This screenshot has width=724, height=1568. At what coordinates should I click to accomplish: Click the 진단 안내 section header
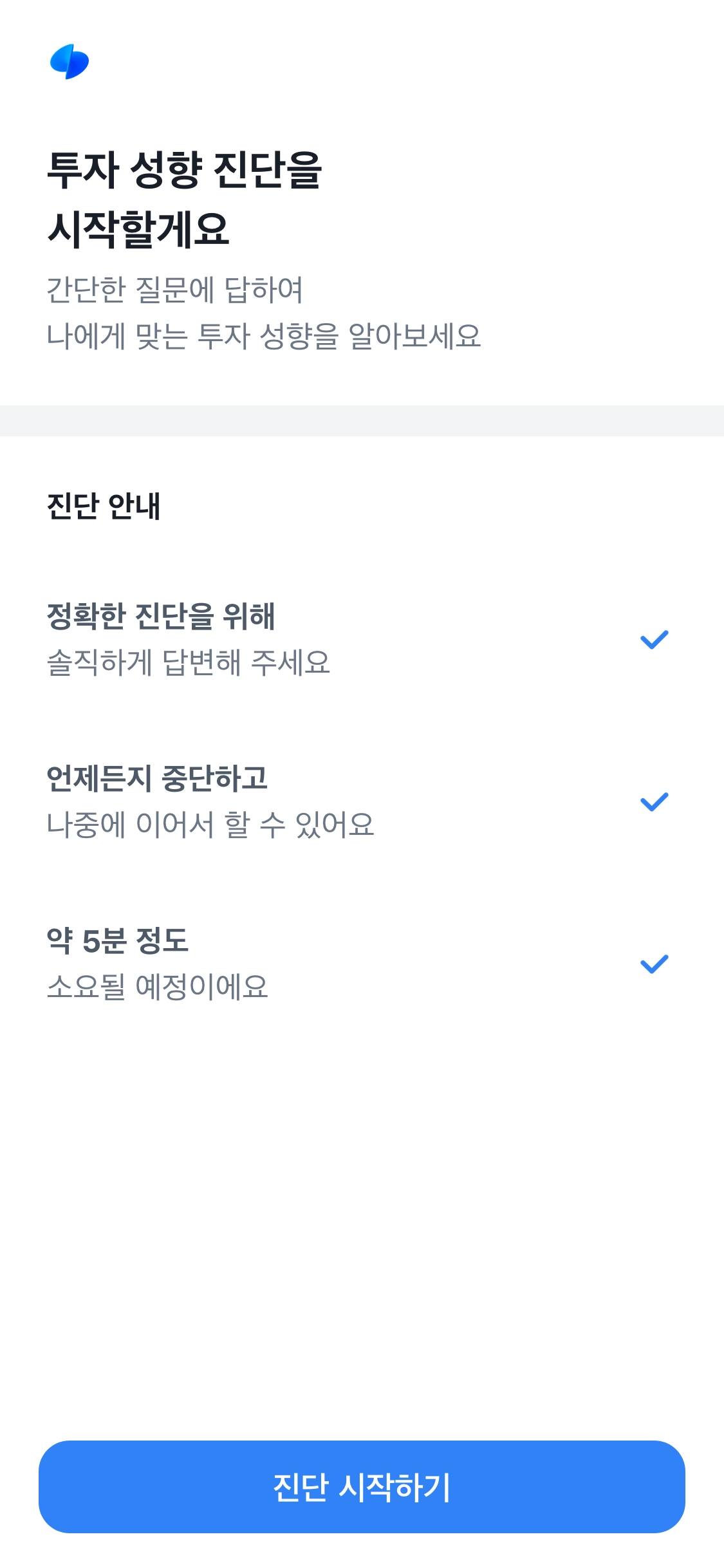pos(104,506)
